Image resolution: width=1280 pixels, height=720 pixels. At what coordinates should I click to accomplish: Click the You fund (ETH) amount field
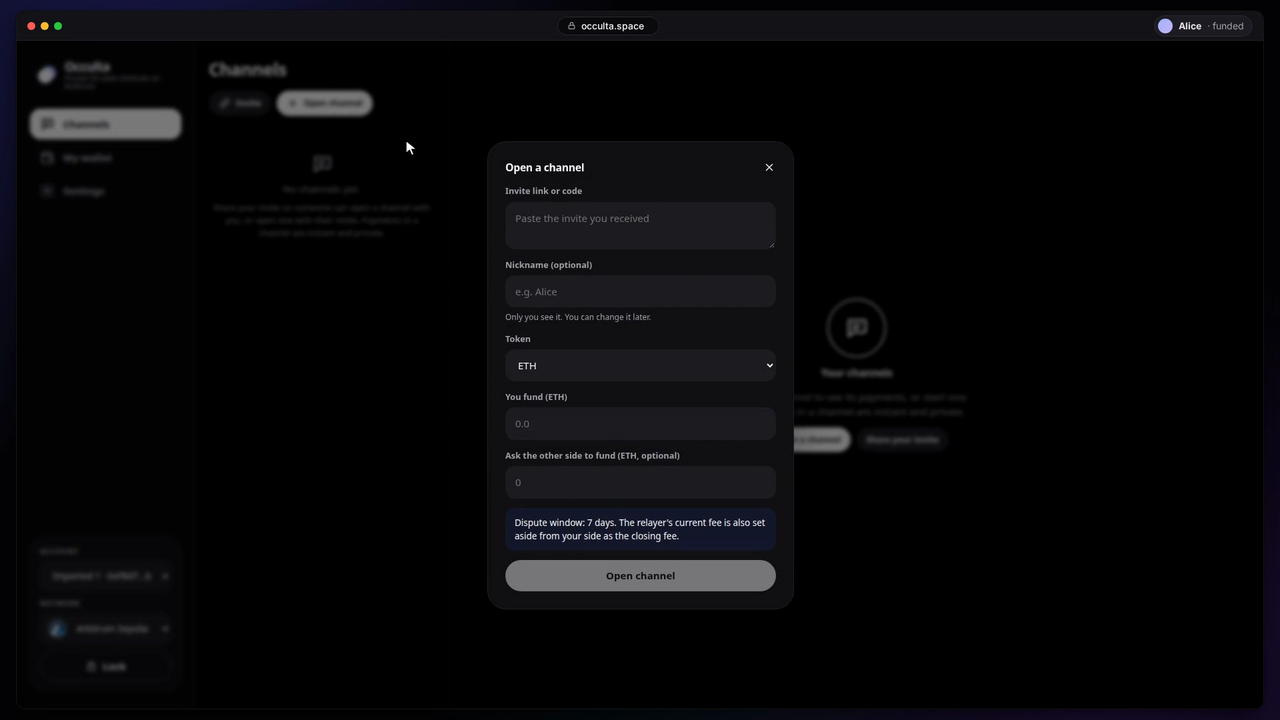pyautogui.click(x=640, y=424)
